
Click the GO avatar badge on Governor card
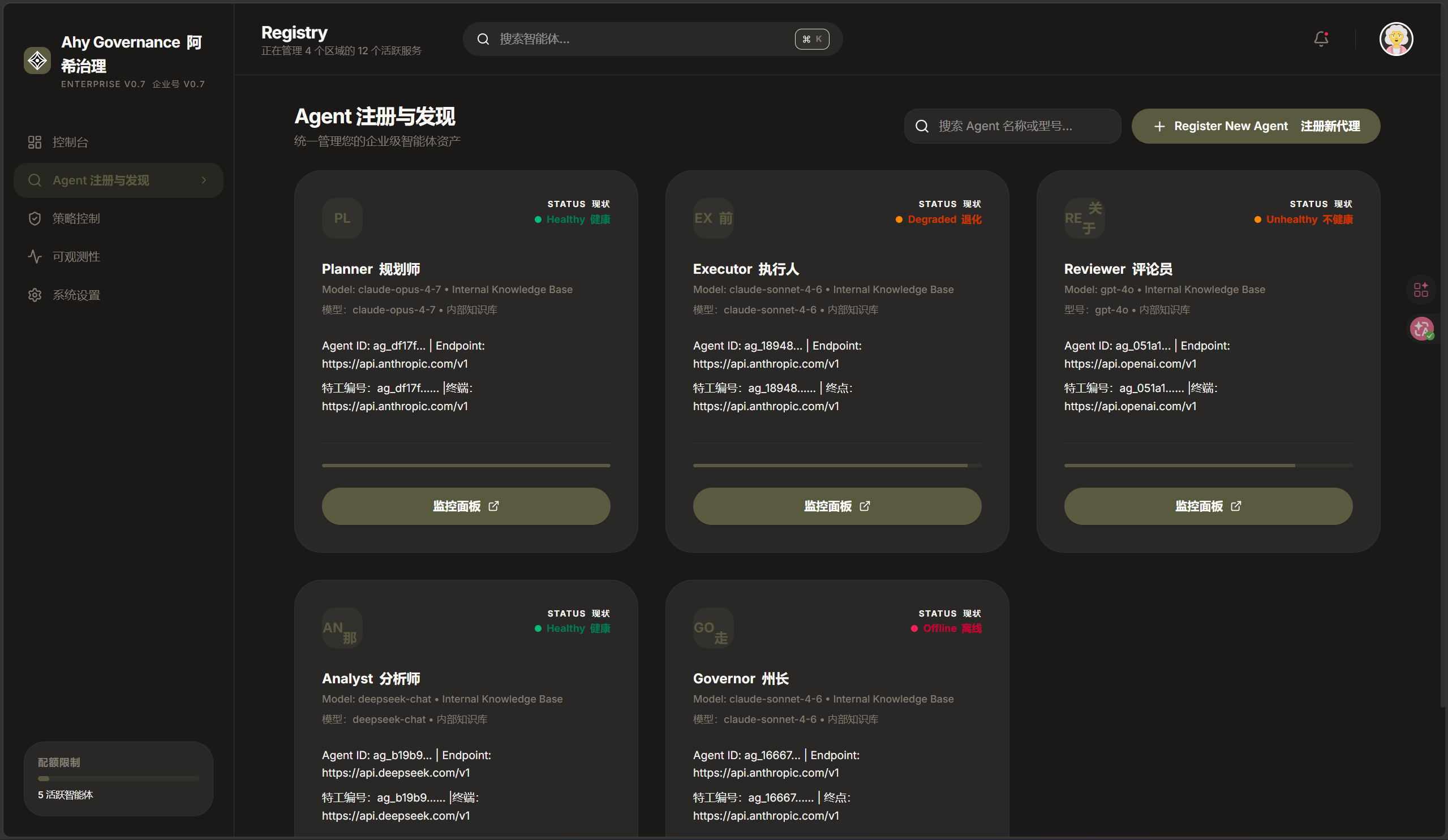(x=713, y=628)
